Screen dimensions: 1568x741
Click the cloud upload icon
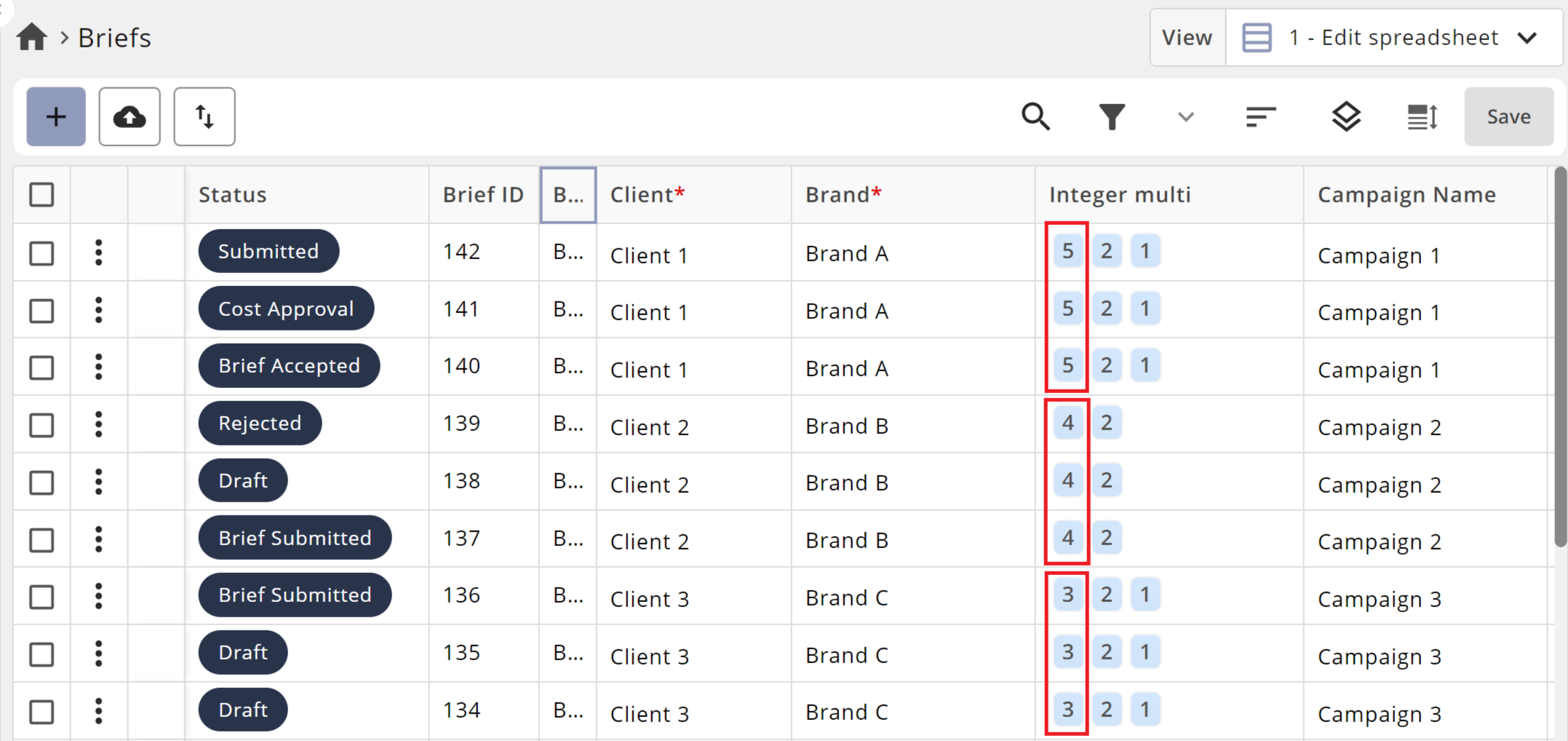point(130,116)
